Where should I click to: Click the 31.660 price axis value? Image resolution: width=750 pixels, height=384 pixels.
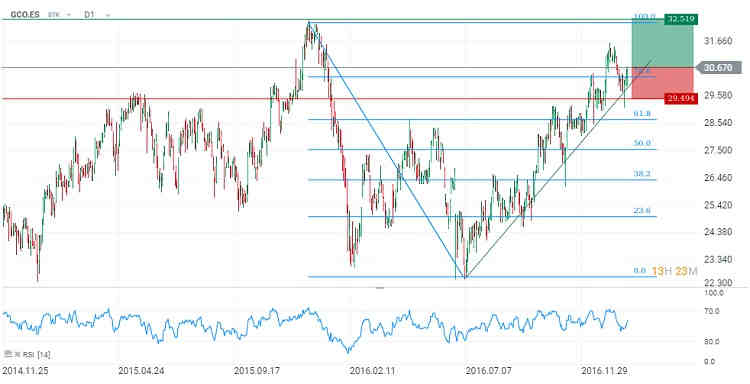[x=718, y=41]
